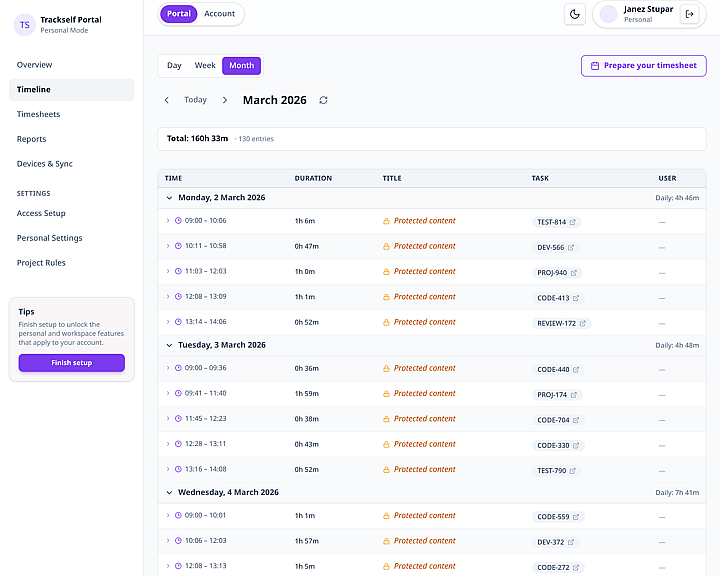The height and width of the screenshot is (576, 720).
Task: Click the clock icon for 09:00 – 10:06 entry
Action: coord(178,220)
